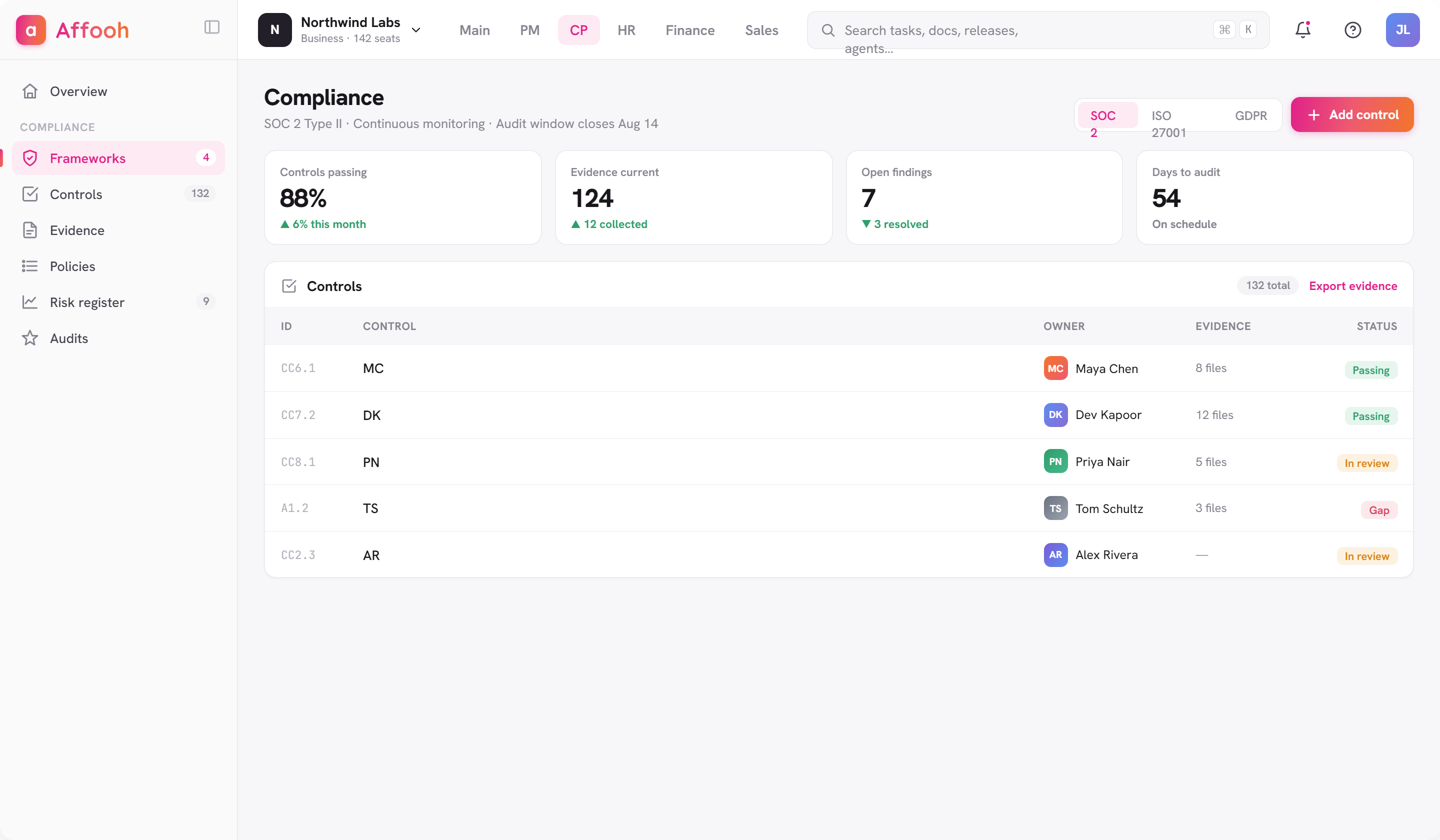Viewport: 1440px width, 840px height.
Task: Click the Controls passing 88% card
Action: (403, 197)
